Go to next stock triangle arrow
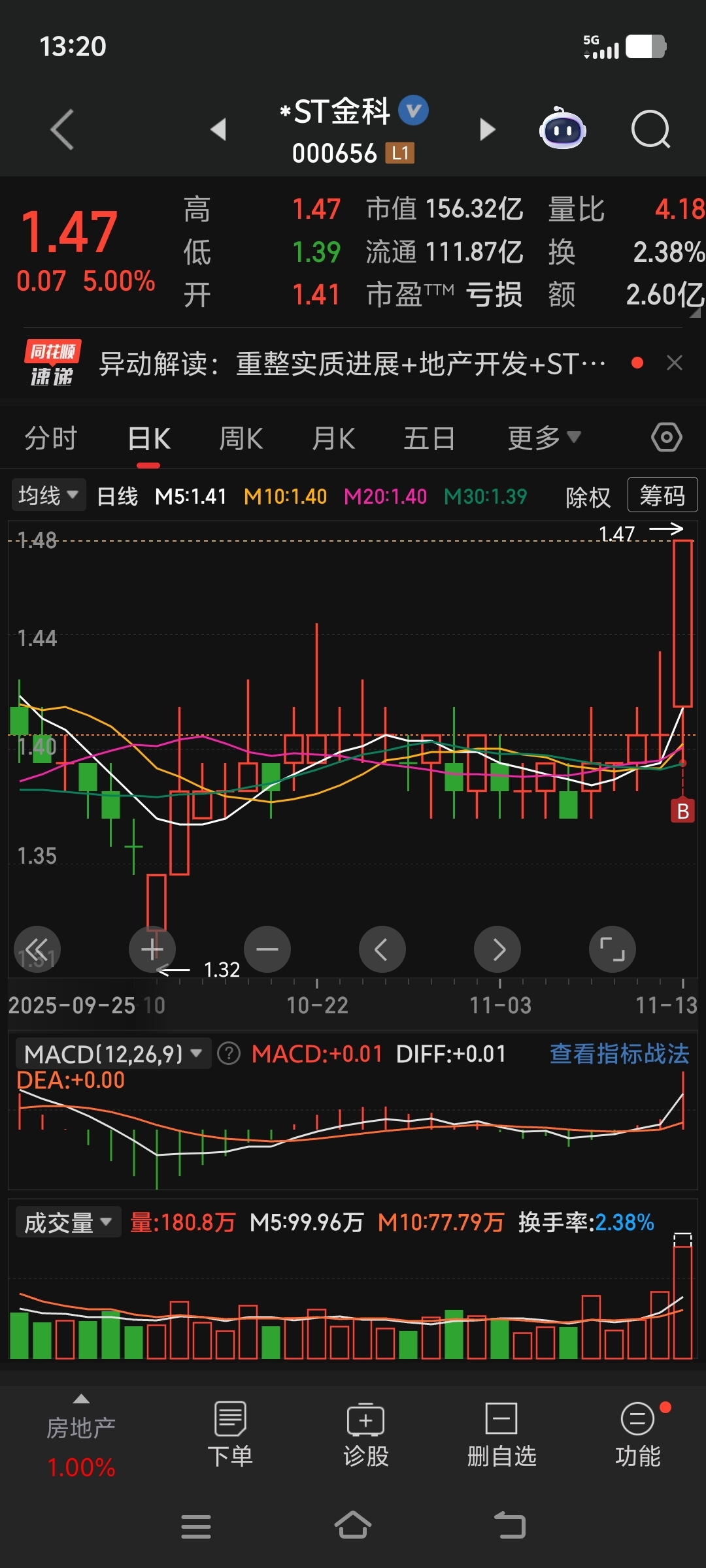This screenshot has height=1568, width=706. 488,129
